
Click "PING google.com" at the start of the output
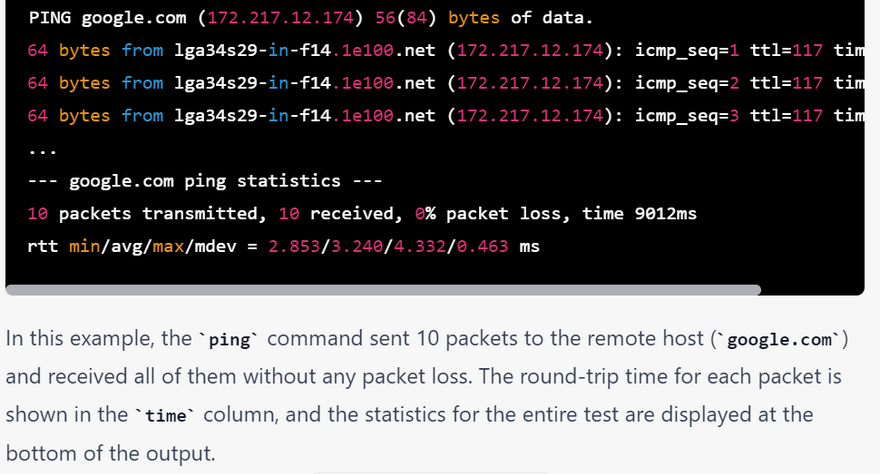[88, 18]
